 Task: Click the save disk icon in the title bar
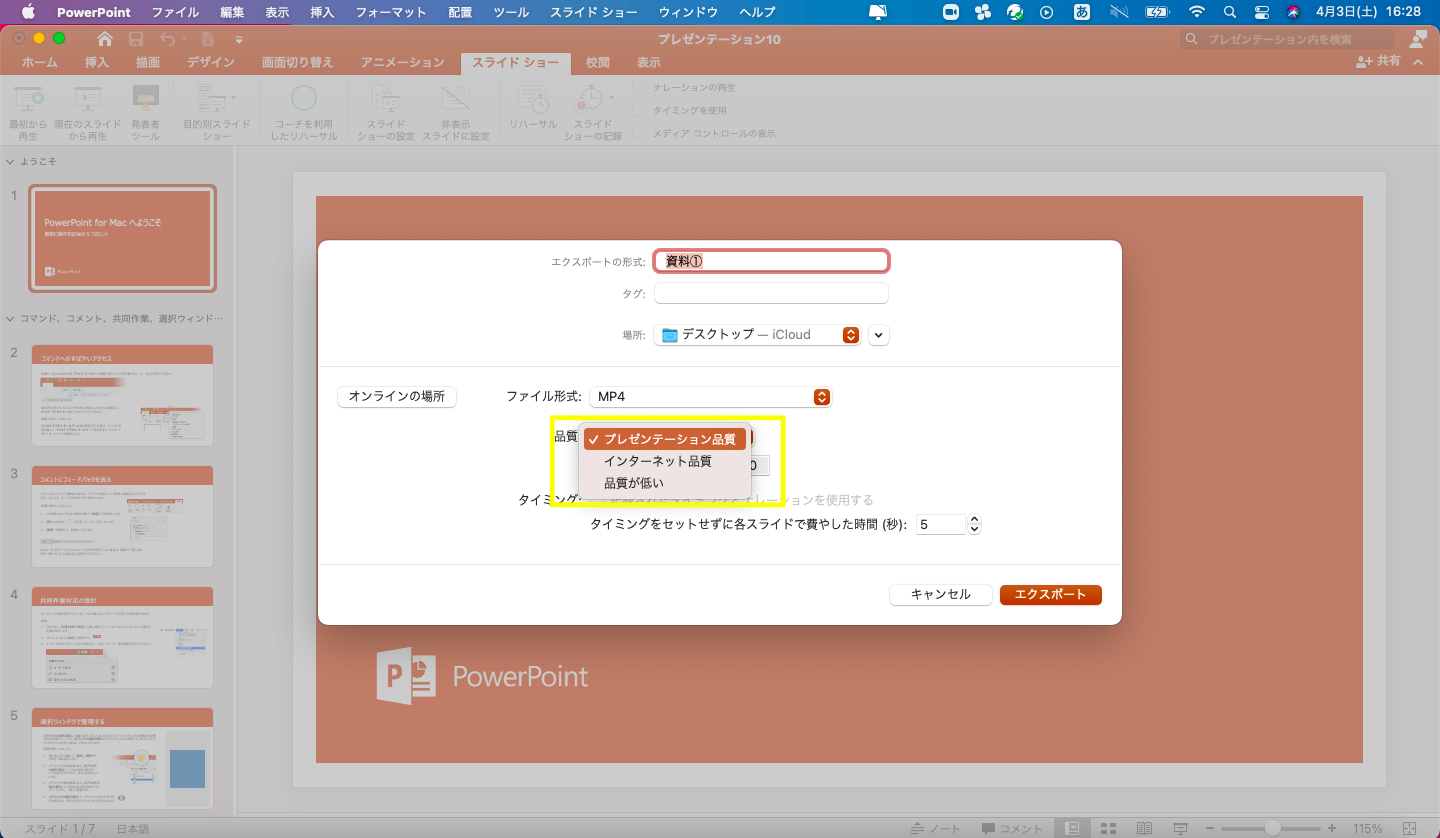(136, 39)
